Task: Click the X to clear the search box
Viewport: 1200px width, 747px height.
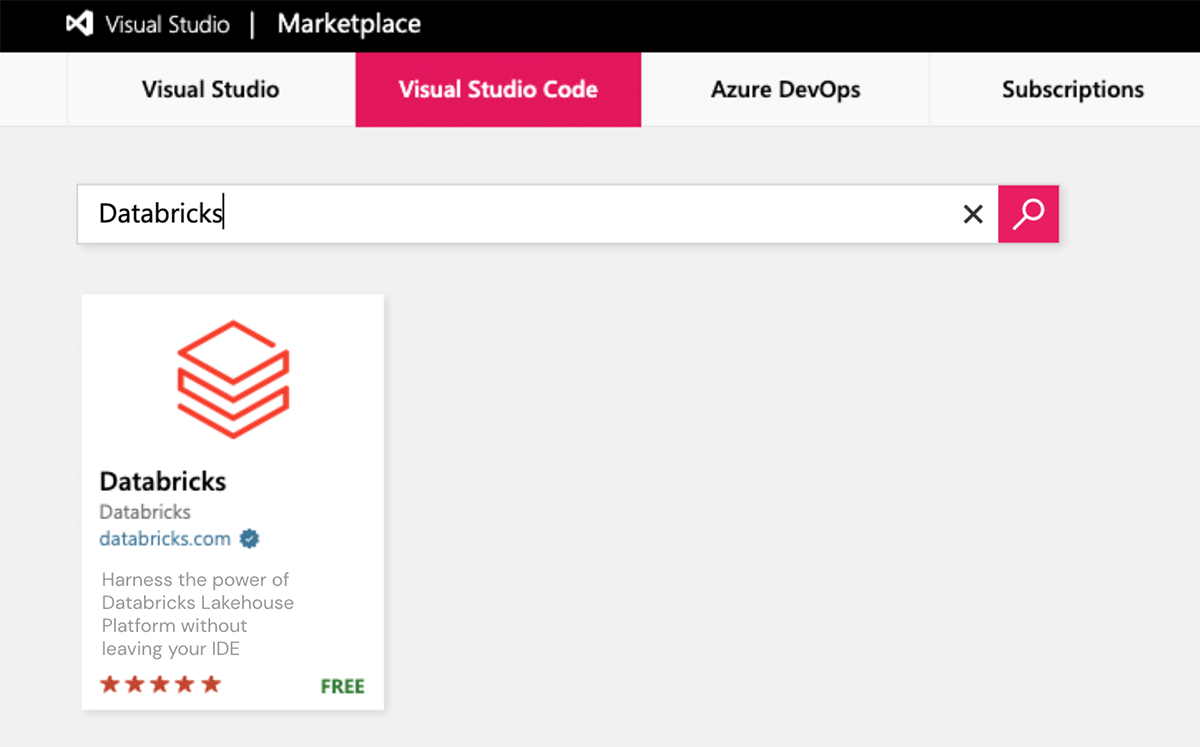Action: (972, 213)
